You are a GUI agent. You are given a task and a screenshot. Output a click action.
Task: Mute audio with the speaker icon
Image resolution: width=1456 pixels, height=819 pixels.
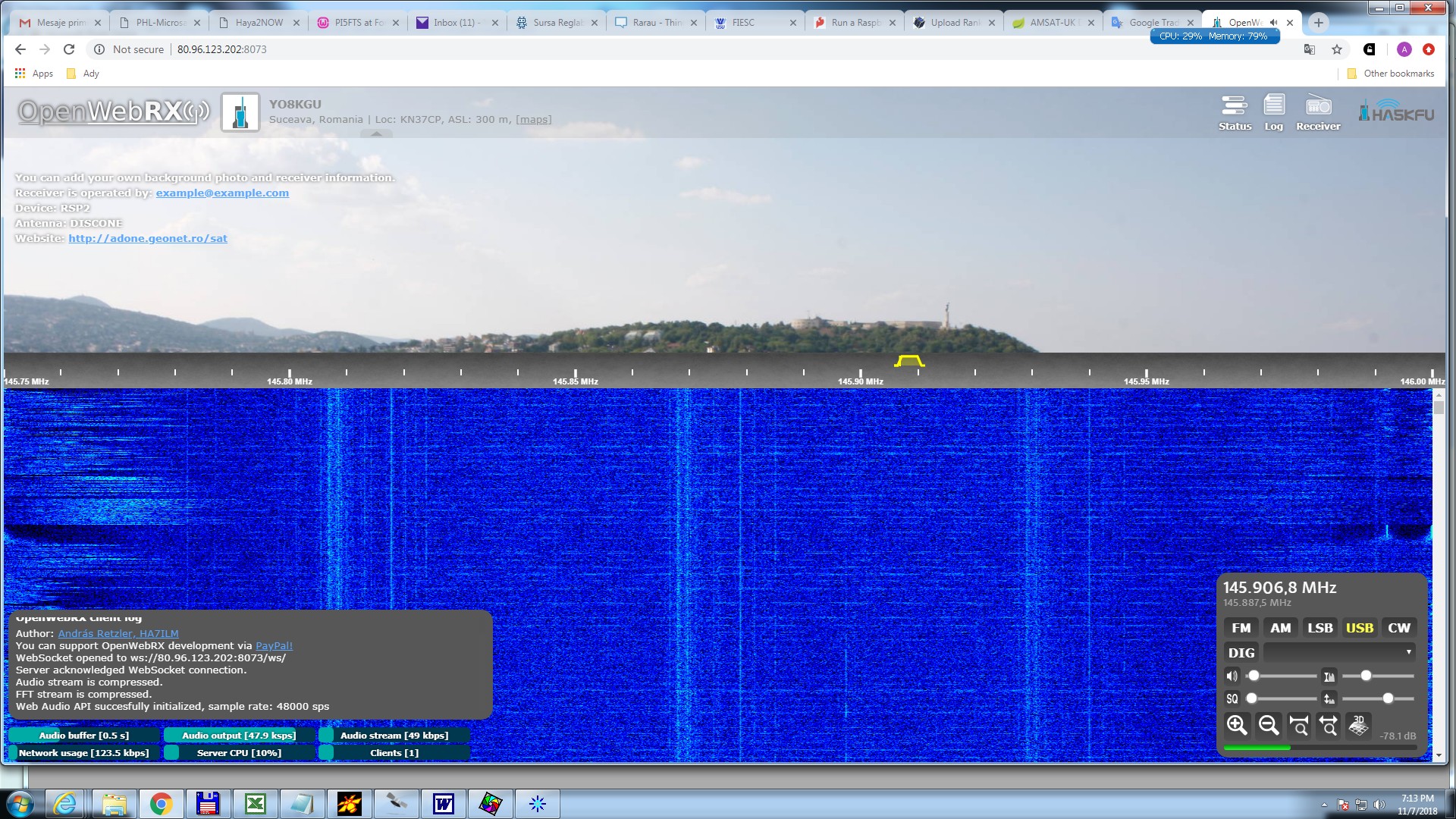pos(1232,676)
